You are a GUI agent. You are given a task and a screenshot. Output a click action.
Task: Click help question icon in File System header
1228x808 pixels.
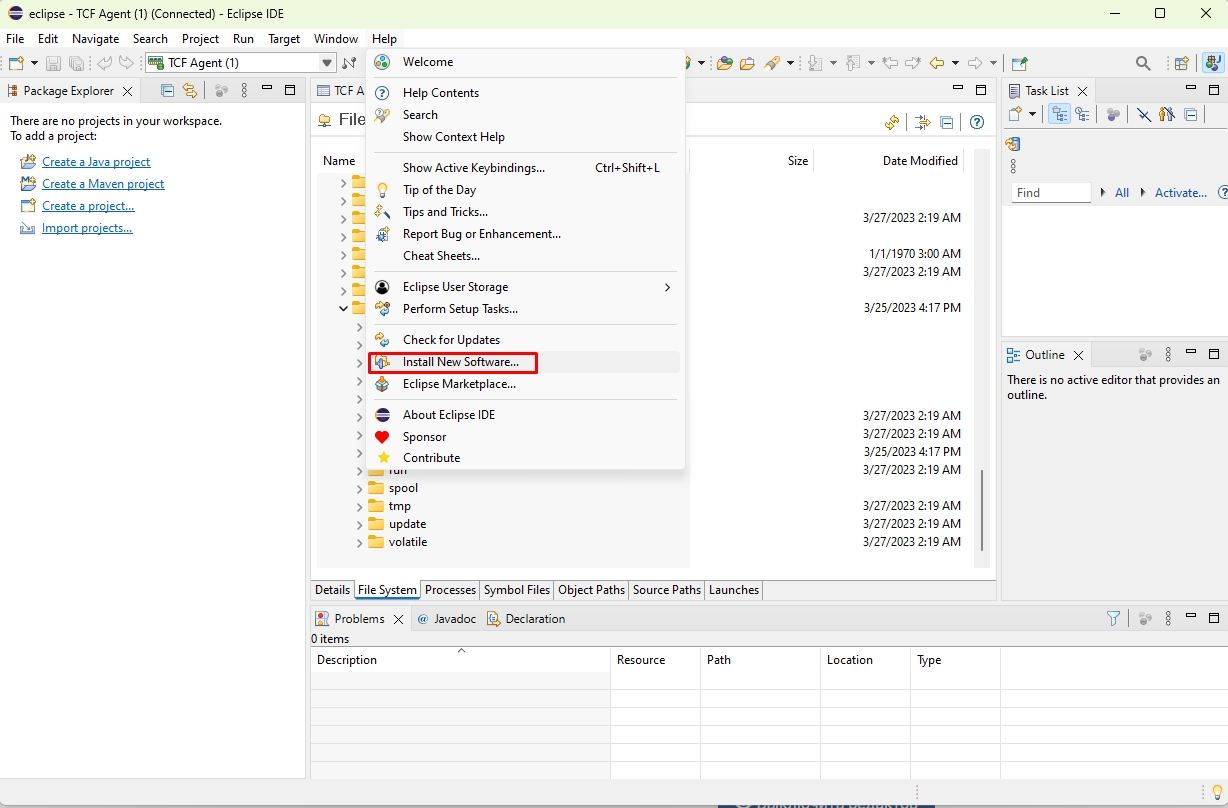click(977, 122)
